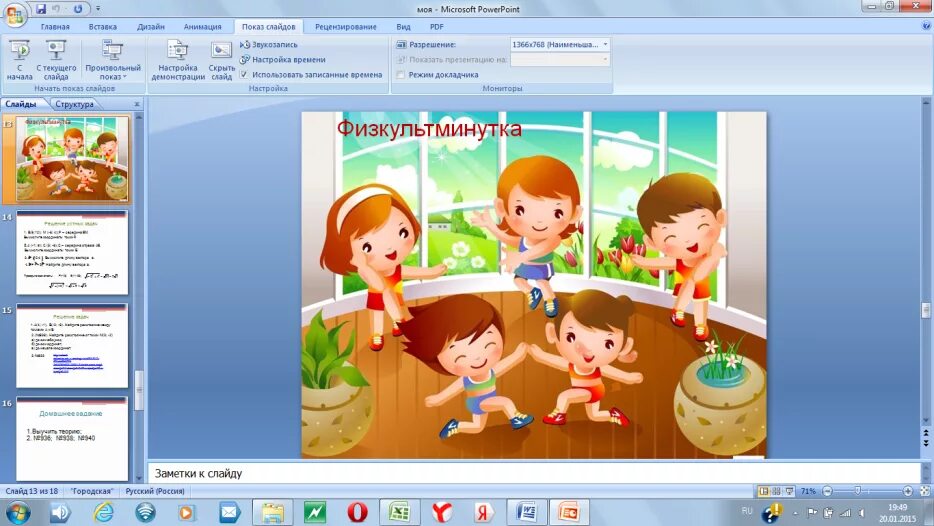Click thumbnail pane scrollbar handle
Viewport: 934px width, 526px height.
coord(139,390)
